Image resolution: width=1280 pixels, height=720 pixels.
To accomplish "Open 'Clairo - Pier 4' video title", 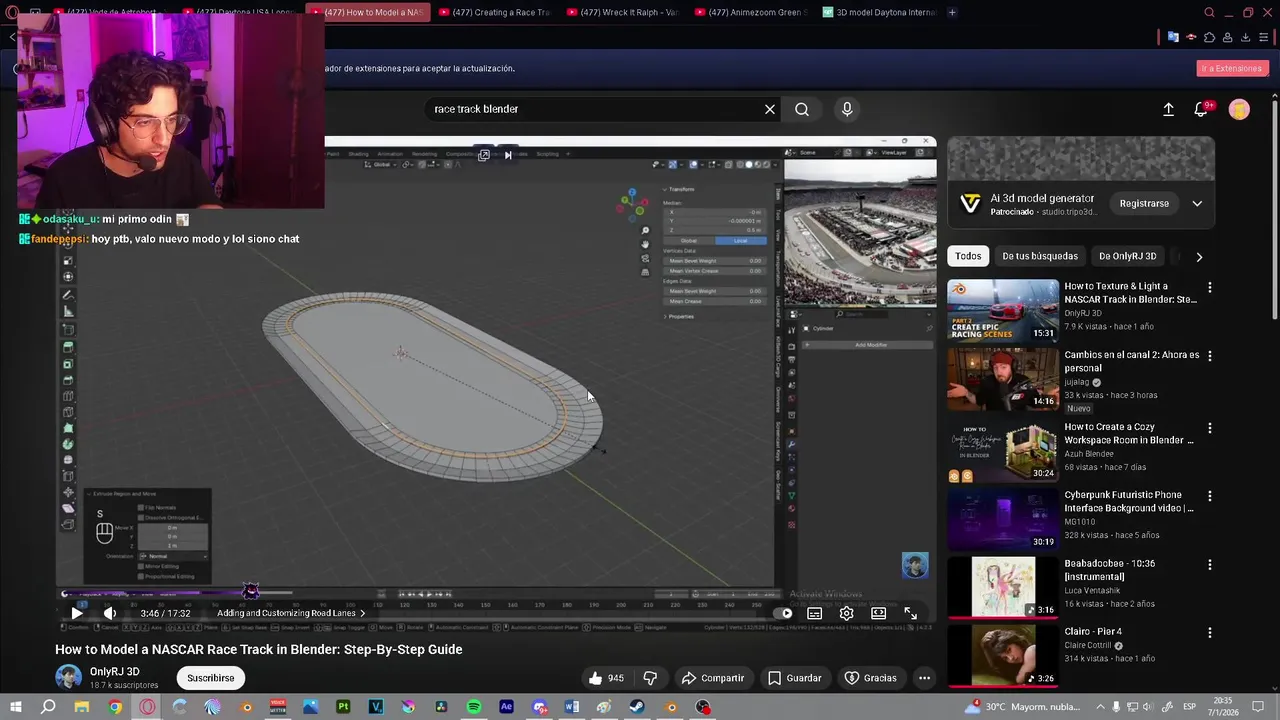I will point(1093,632).
